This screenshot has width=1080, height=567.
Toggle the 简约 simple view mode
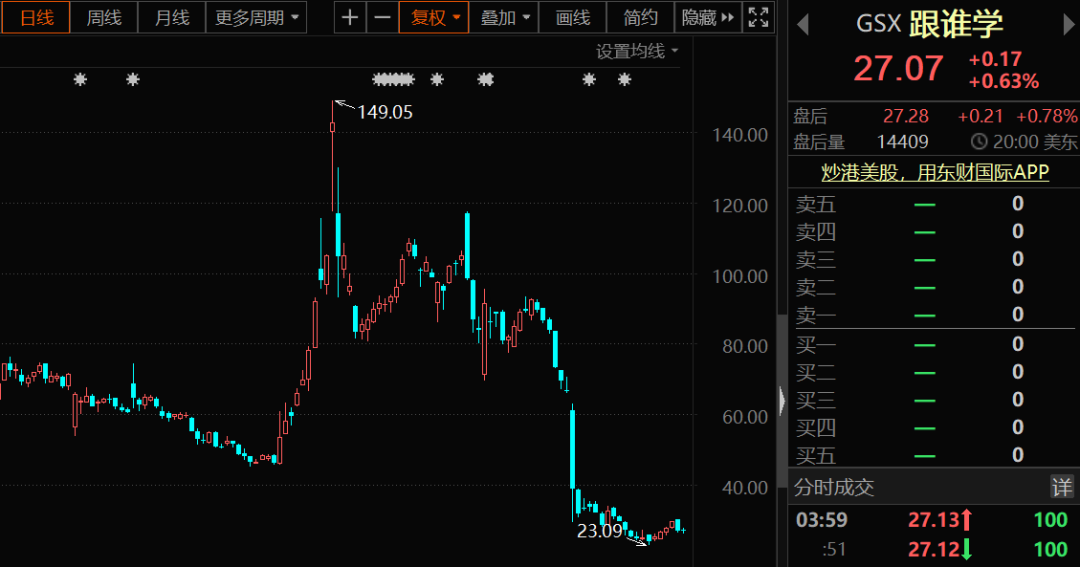click(640, 17)
